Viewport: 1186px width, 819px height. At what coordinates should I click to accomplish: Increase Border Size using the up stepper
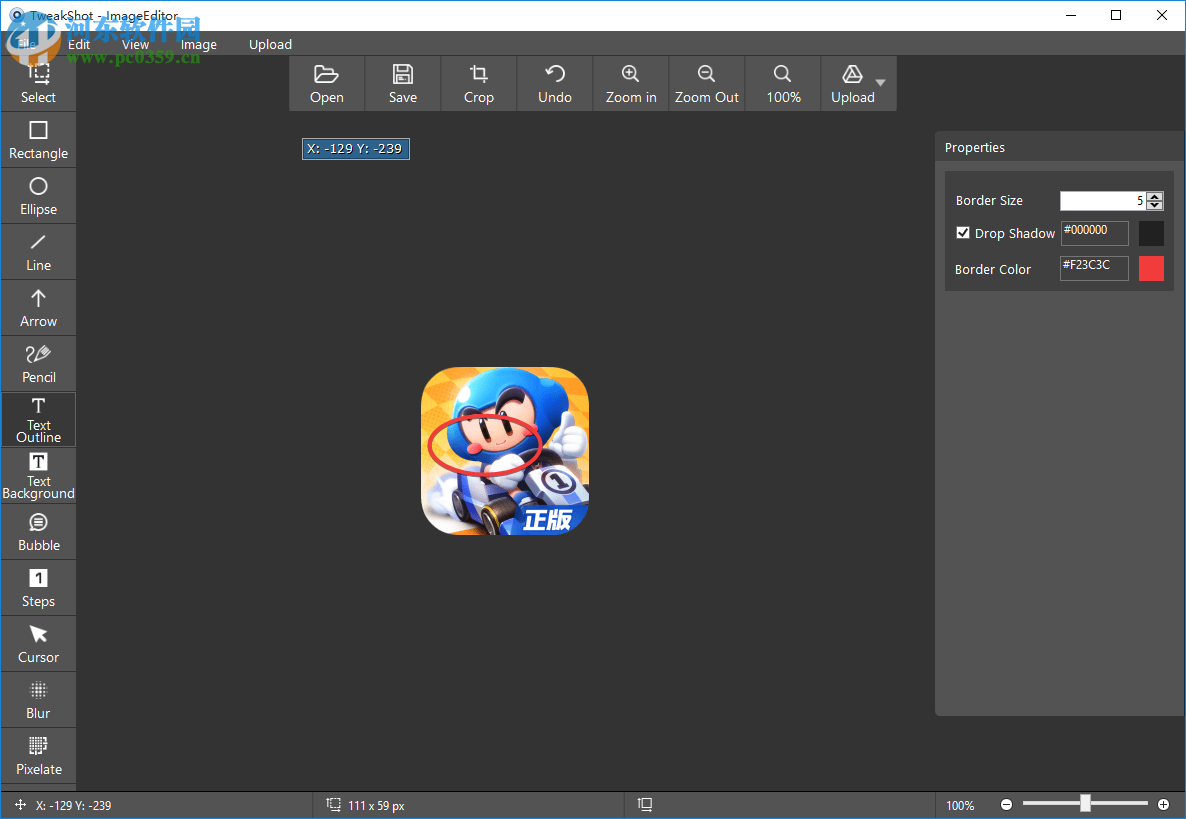click(x=1155, y=196)
